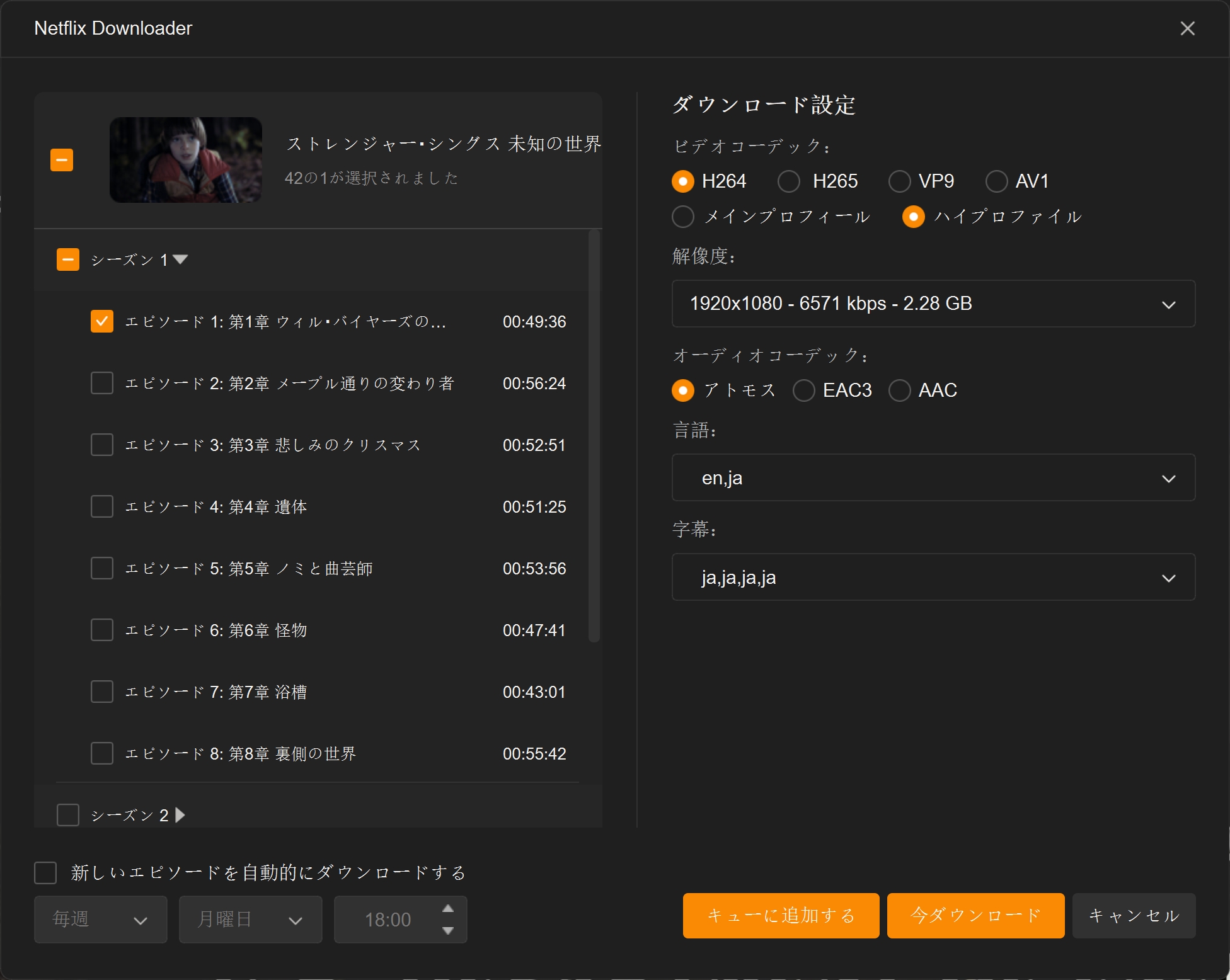Click the エピソード 3 悲しみのクリスマス title
The width and height of the screenshot is (1230, 980).
point(273,445)
